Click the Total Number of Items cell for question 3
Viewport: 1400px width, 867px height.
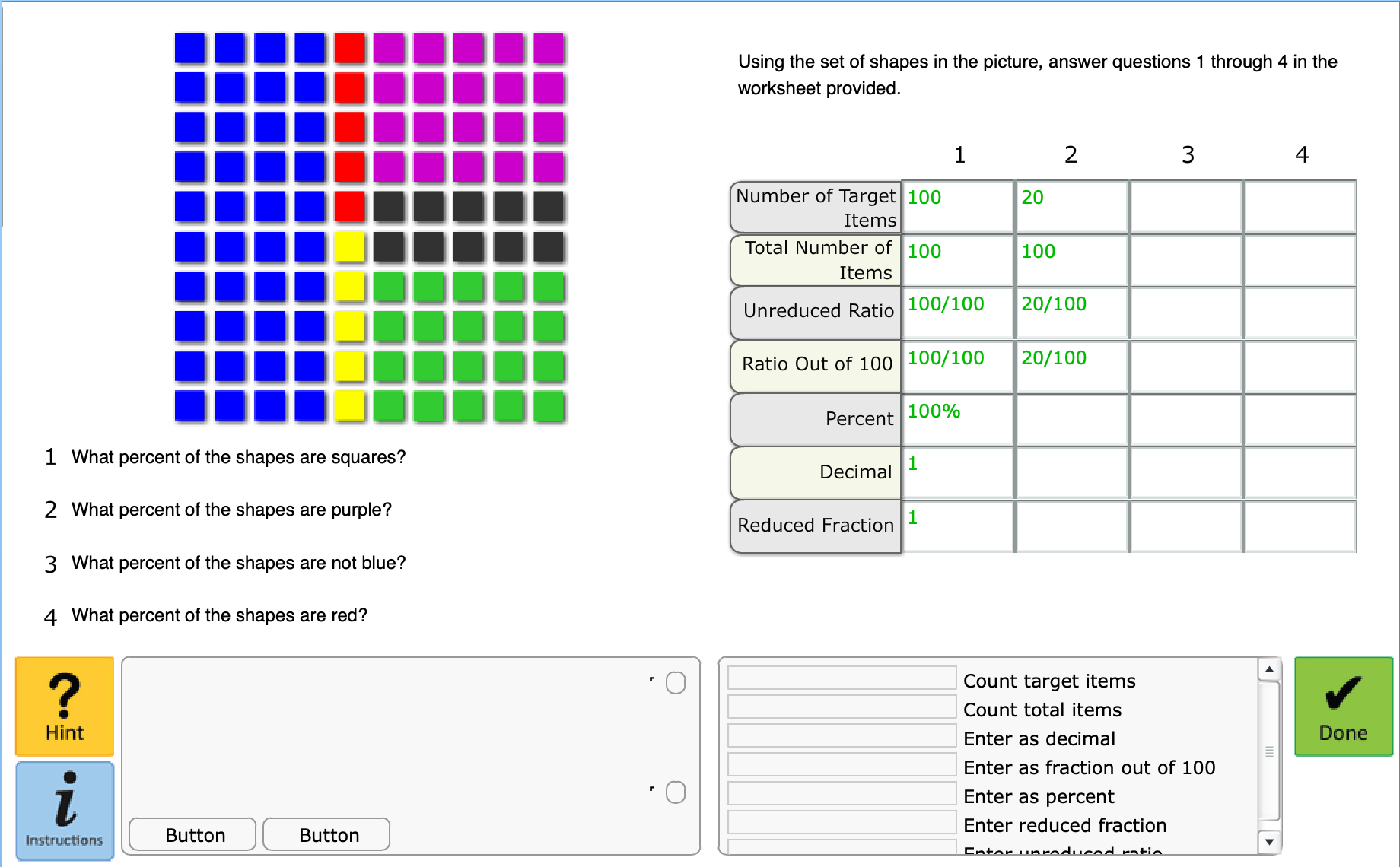click(1185, 260)
